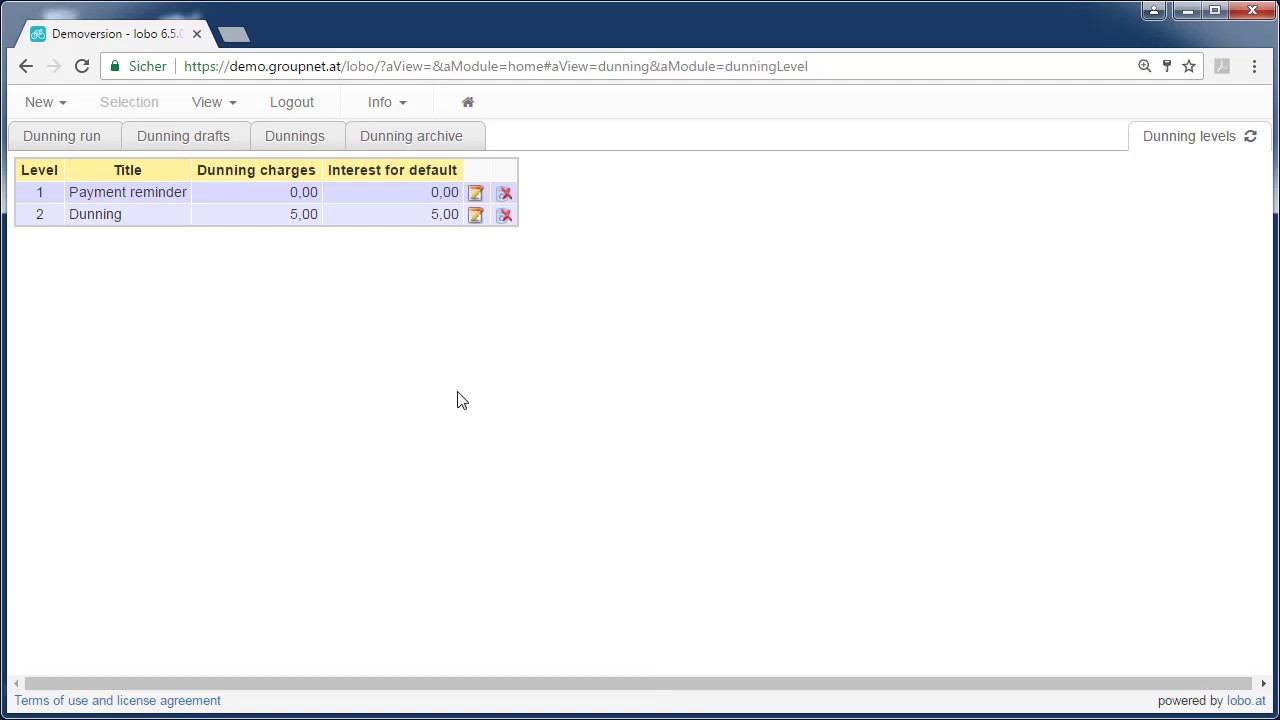Click the green secure padlock icon
Viewport: 1280px width, 720px height.
tap(115, 66)
